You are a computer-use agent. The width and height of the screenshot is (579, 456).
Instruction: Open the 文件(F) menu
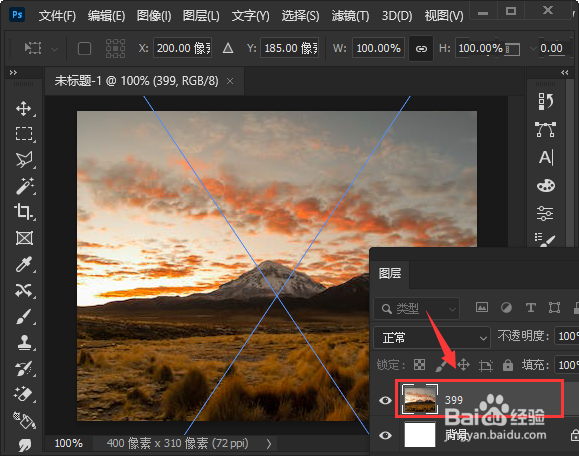57,16
